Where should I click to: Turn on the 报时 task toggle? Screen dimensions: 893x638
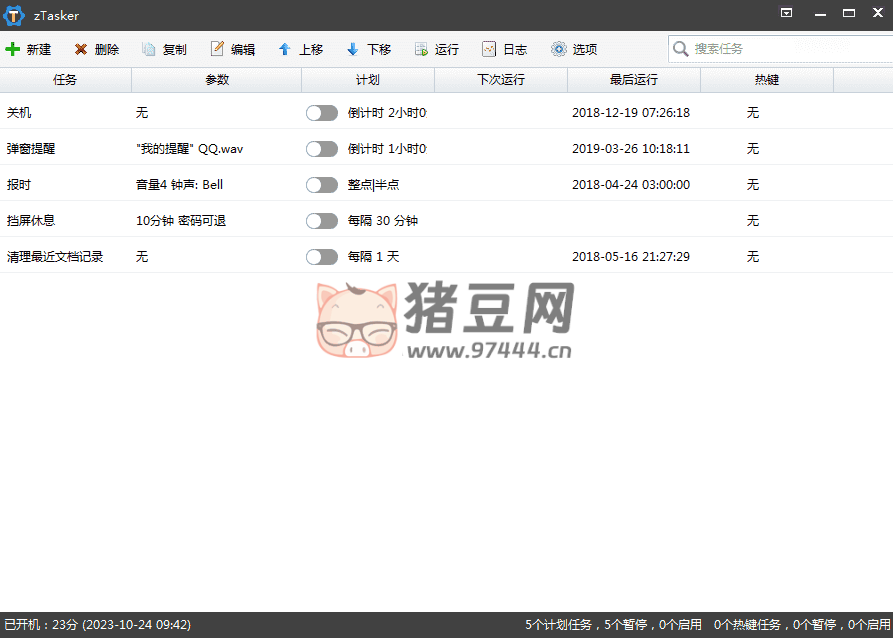[321, 185]
